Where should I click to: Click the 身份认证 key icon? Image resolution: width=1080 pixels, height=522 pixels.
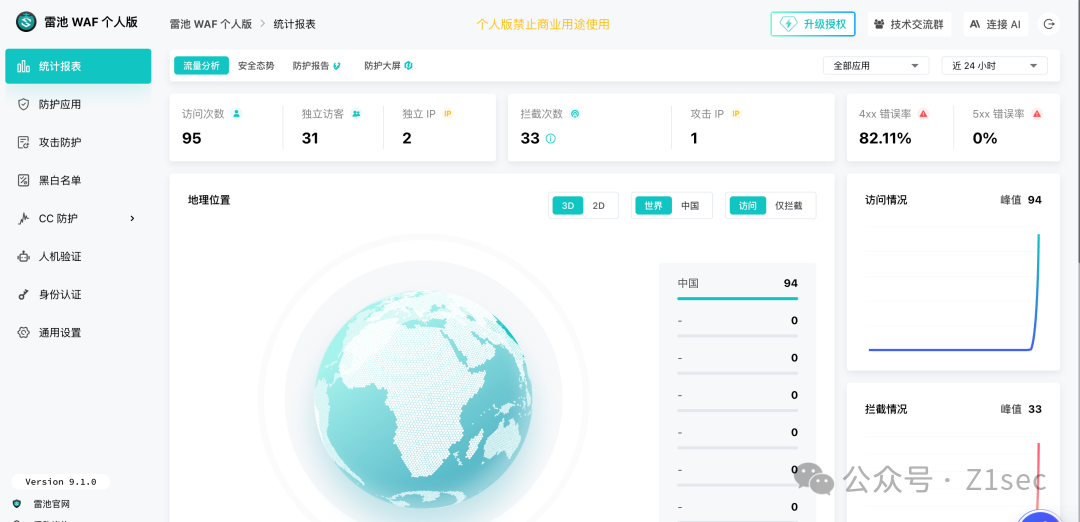point(23,295)
